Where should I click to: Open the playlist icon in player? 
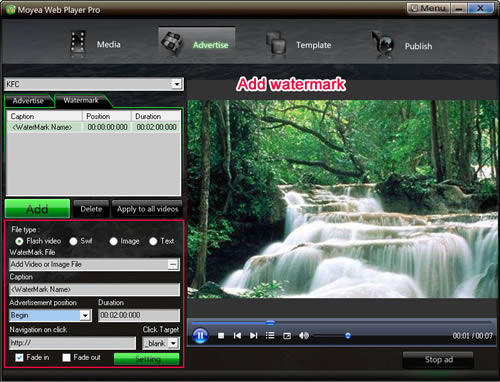[x=270, y=335]
